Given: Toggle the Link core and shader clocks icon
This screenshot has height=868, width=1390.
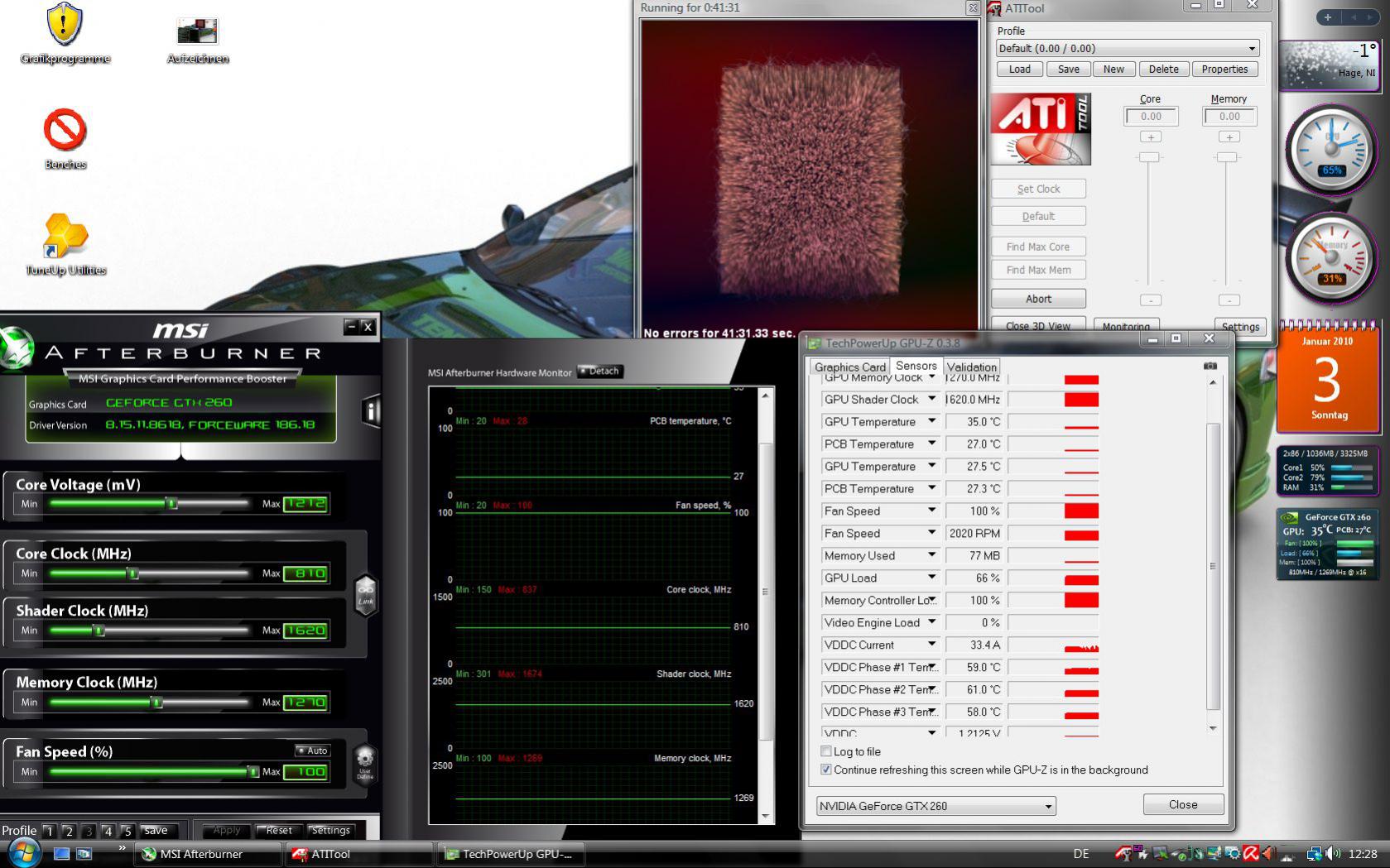Looking at the screenshot, I should tap(365, 596).
